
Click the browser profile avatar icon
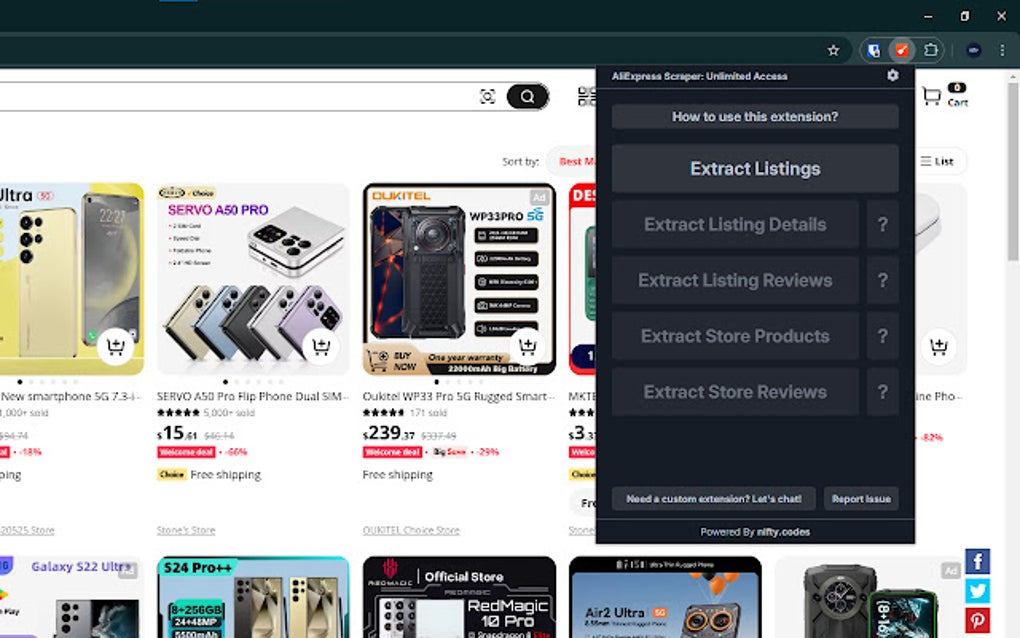tap(972, 49)
